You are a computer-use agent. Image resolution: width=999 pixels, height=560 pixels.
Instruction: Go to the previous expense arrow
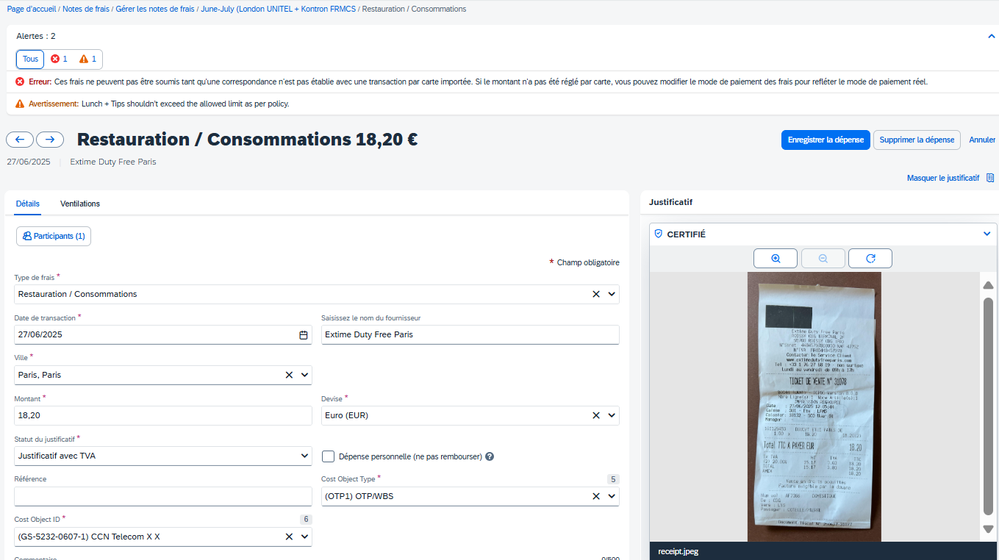(20, 140)
